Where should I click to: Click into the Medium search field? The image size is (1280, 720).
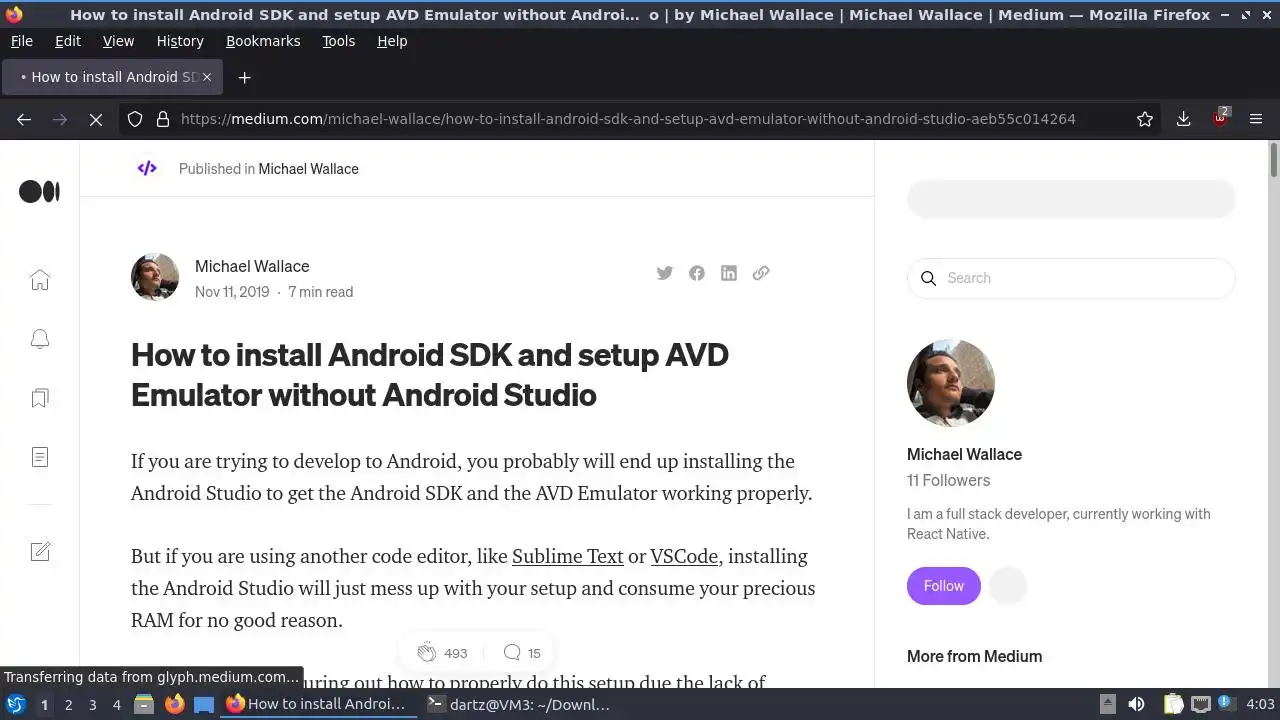pos(1071,278)
